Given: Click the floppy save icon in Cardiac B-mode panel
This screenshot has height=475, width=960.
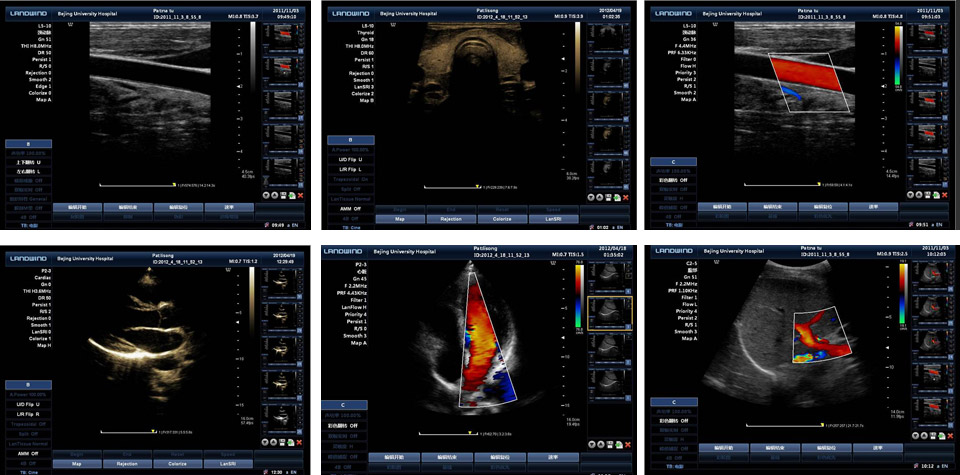Looking at the screenshot, I should click(x=282, y=442).
